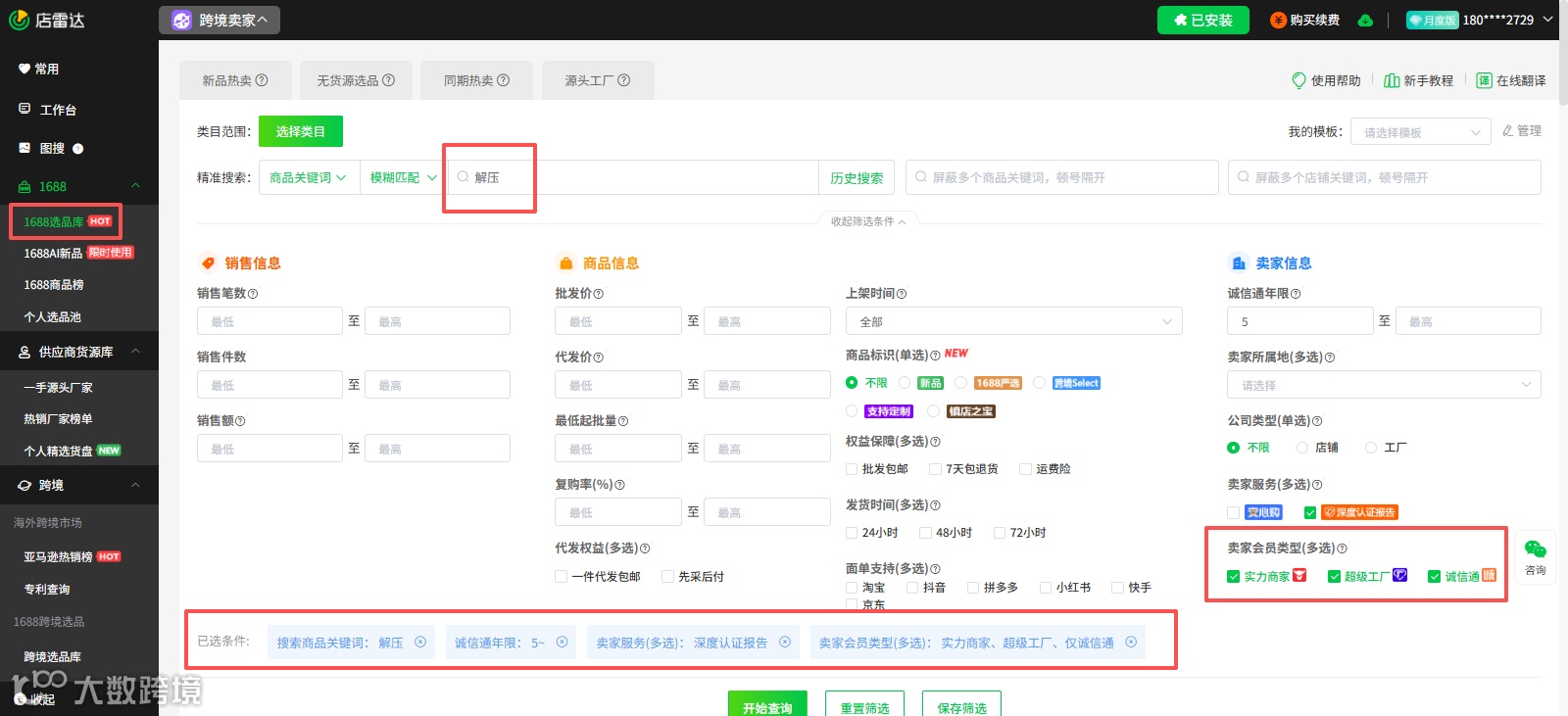1568x716 pixels.
Task: Open 使用帮助 lightbulb icon
Action: [1298, 80]
